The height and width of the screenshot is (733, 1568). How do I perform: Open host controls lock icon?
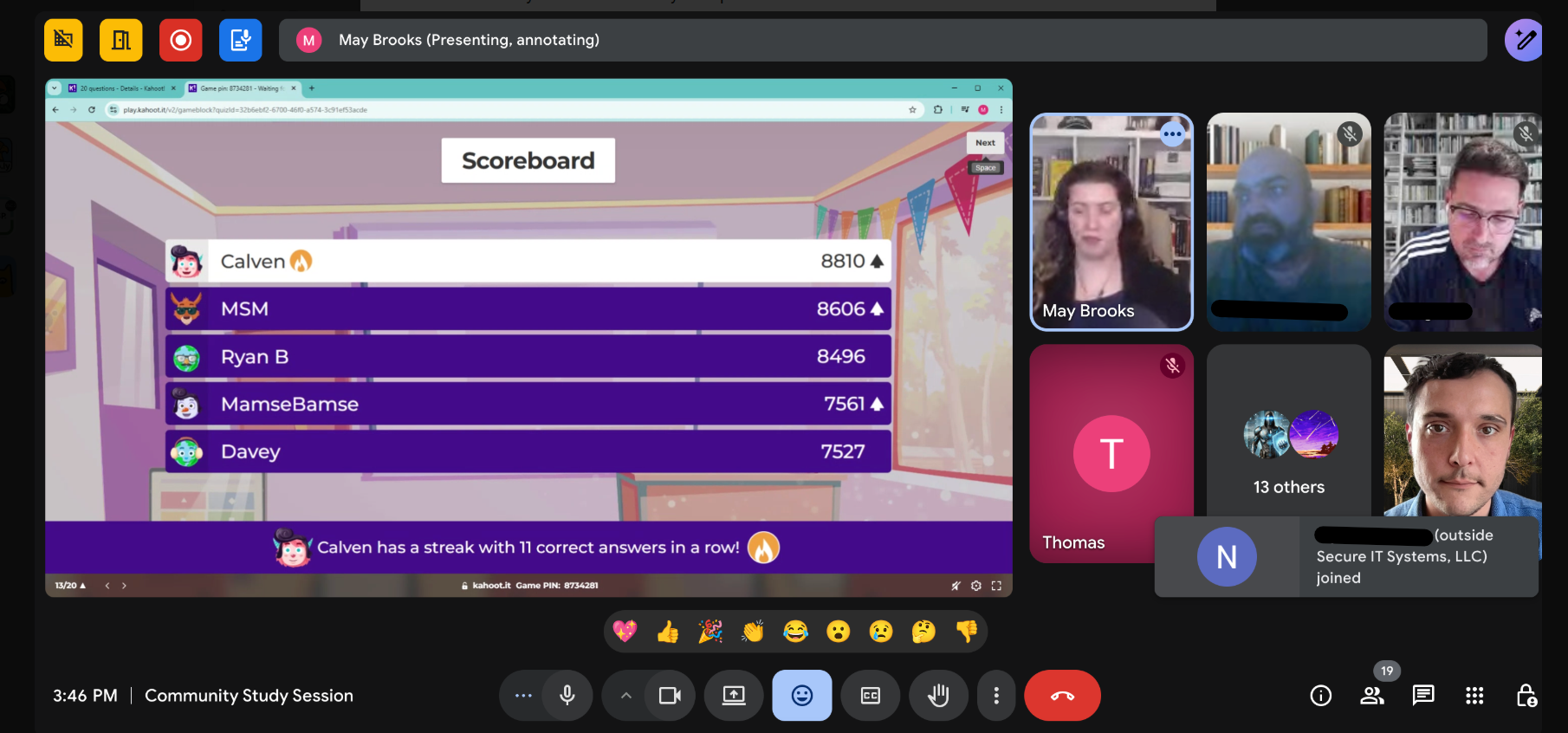pyautogui.click(x=1526, y=695)
